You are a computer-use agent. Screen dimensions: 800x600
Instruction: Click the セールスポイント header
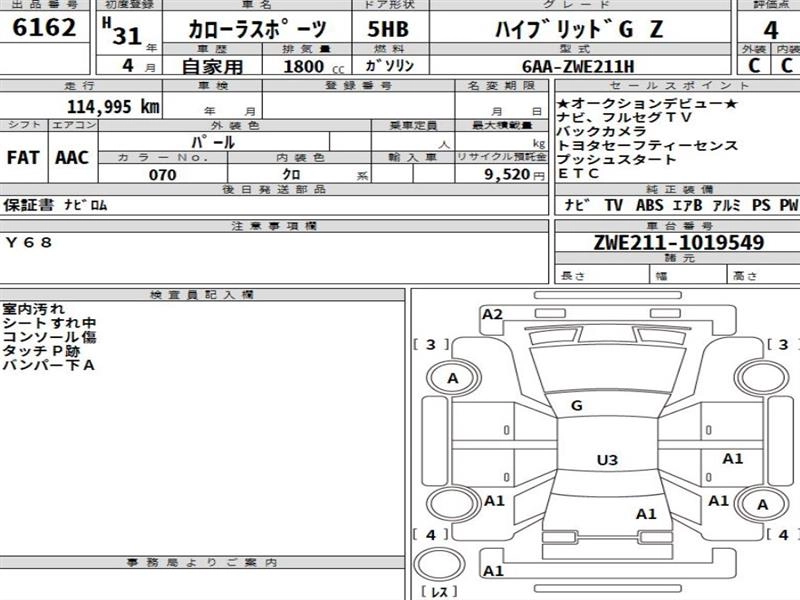point(678,85)
